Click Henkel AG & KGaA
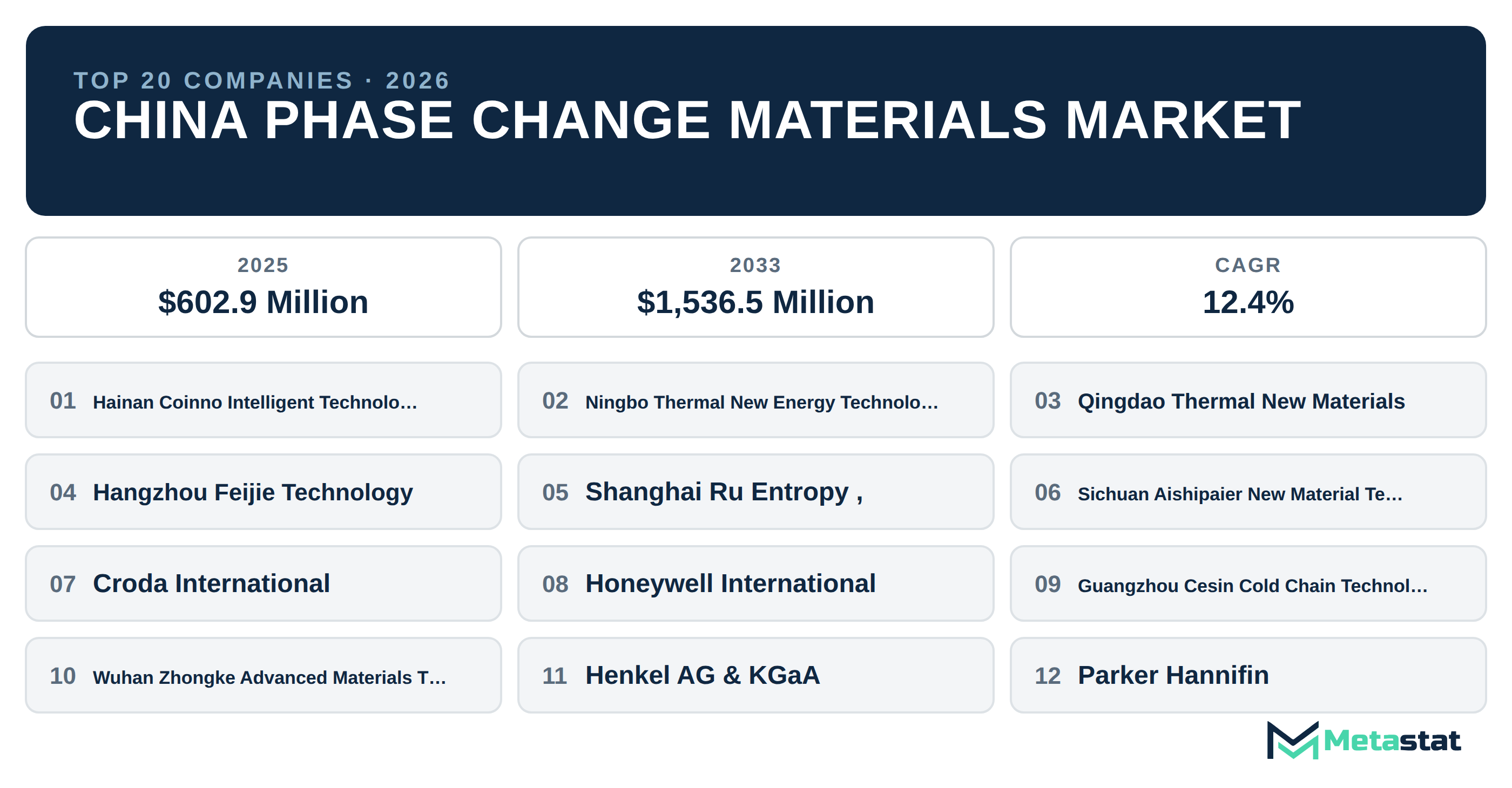 click(755, 675)
